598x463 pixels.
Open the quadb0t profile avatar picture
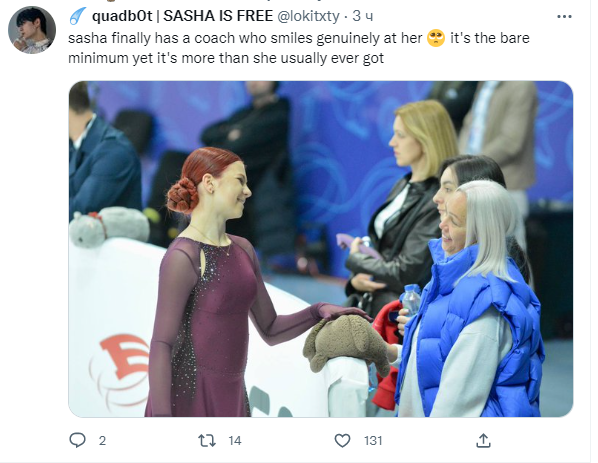click(32, 30)
